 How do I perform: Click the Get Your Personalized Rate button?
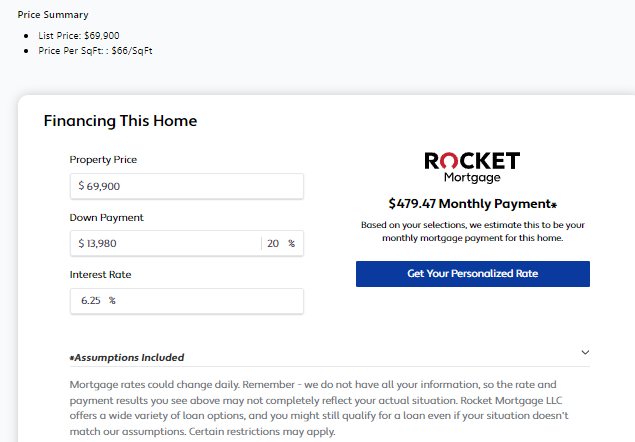[x=472, y=274]
